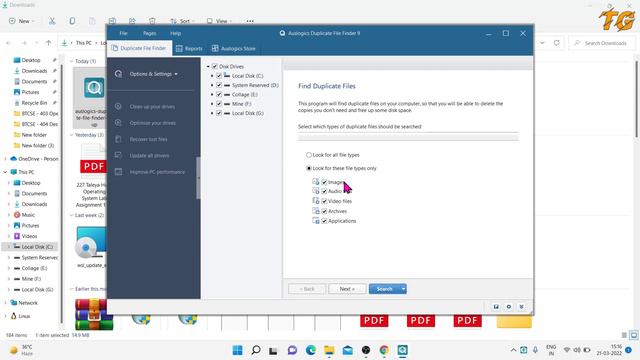Screen dimensions: 640x360
Task: Select Look for these file types only
Action: [309, 168]
